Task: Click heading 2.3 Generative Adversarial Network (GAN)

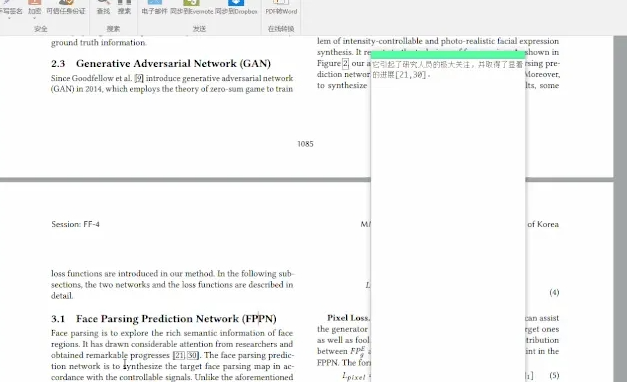Action: click(161, 63)
